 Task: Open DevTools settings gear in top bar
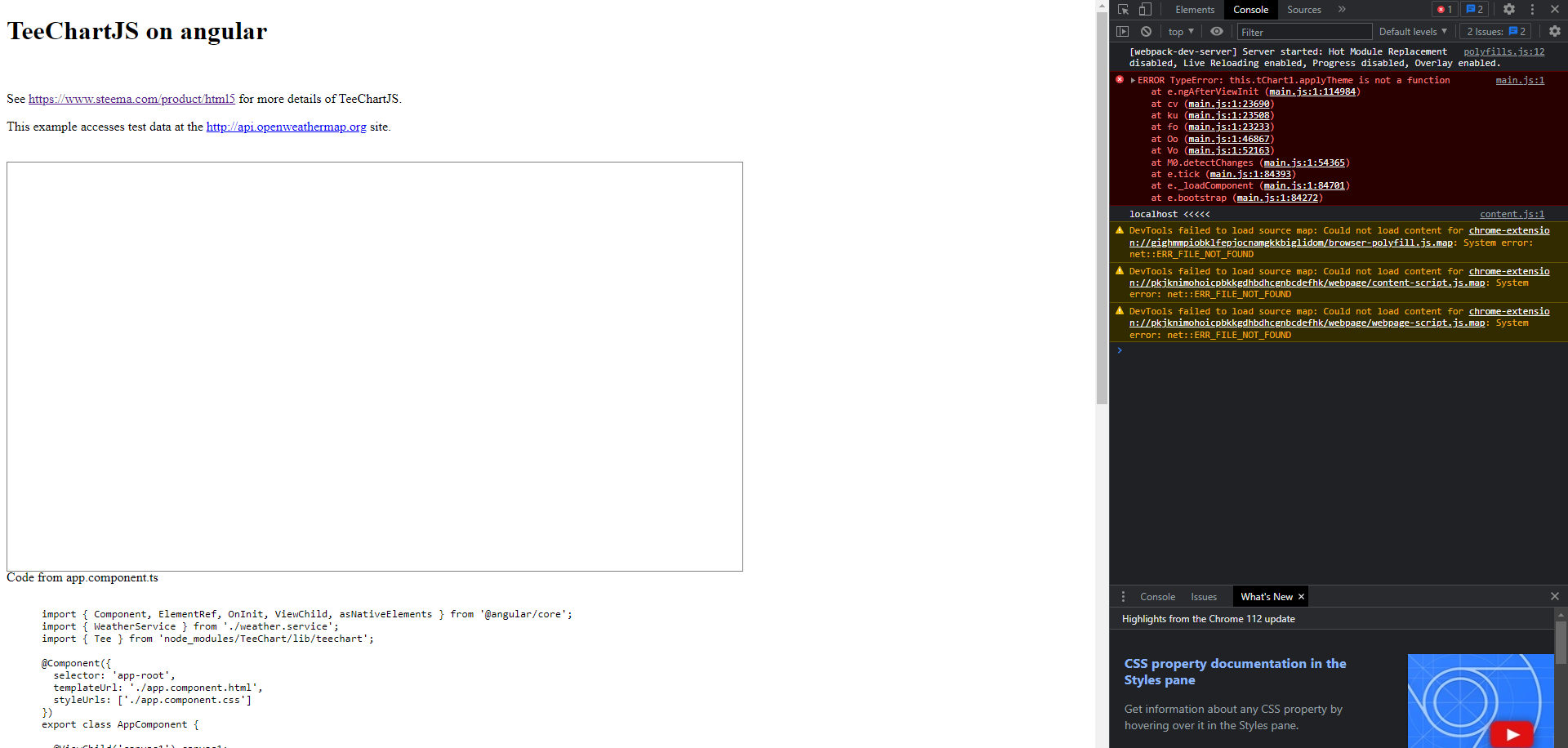pyautogui.click(x=1509, y=10)
